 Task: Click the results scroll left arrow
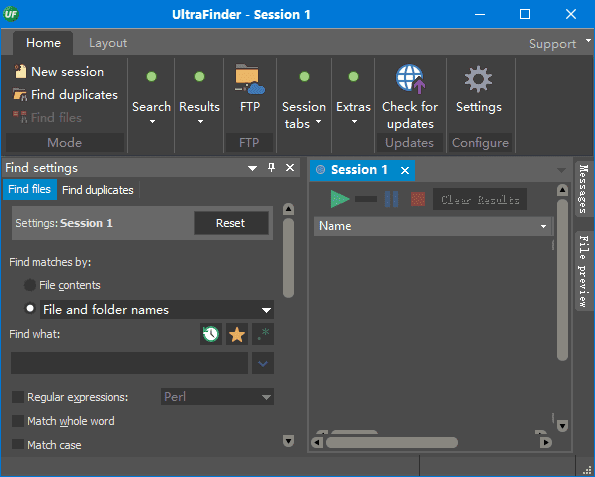[317, 442]
